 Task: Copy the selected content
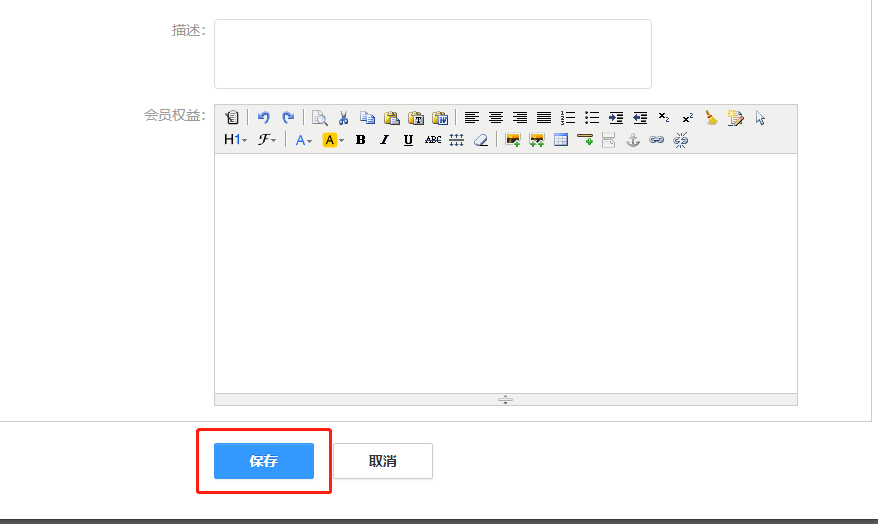click(x=367, y=118)
